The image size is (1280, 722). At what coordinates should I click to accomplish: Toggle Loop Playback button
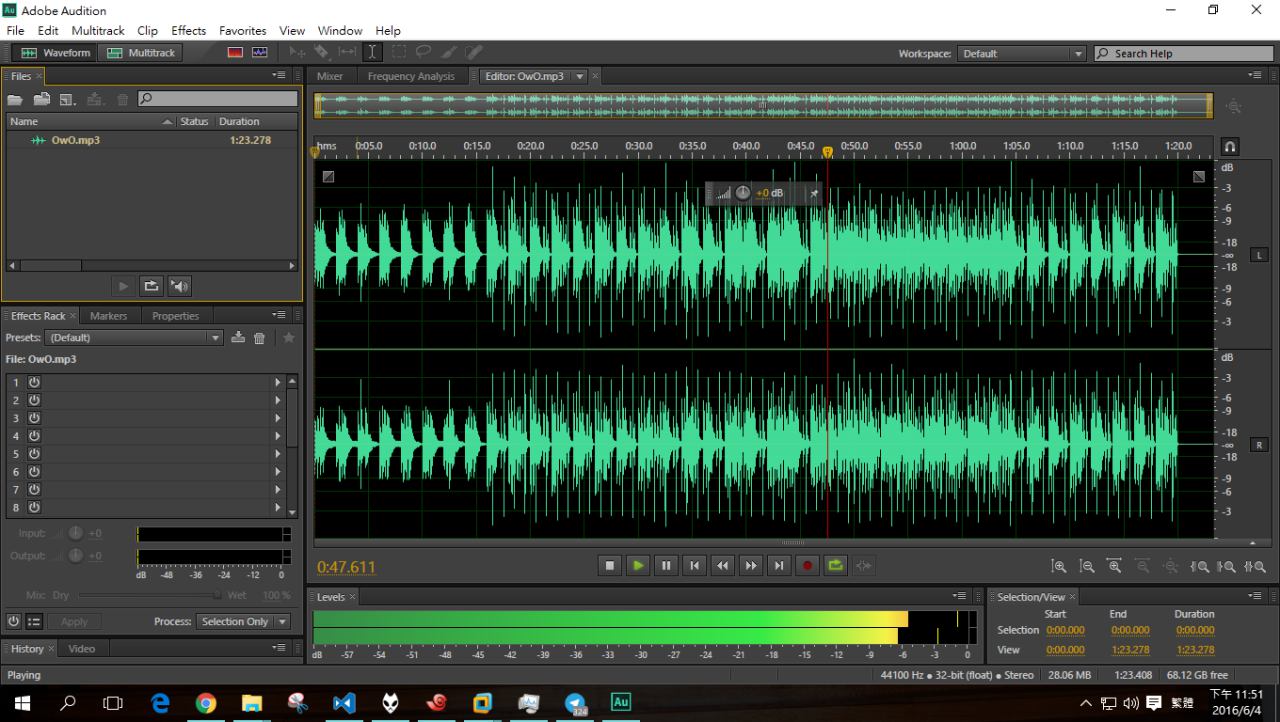pyautogui.click(x=835, y=566)
